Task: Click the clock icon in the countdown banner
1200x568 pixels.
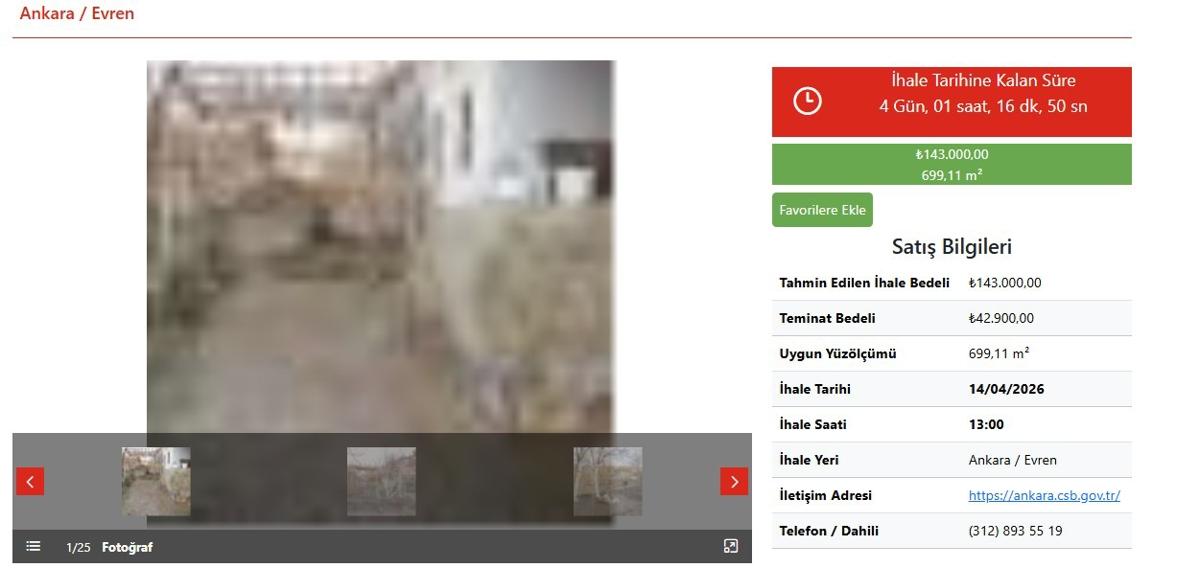Action: coord(807,101)
